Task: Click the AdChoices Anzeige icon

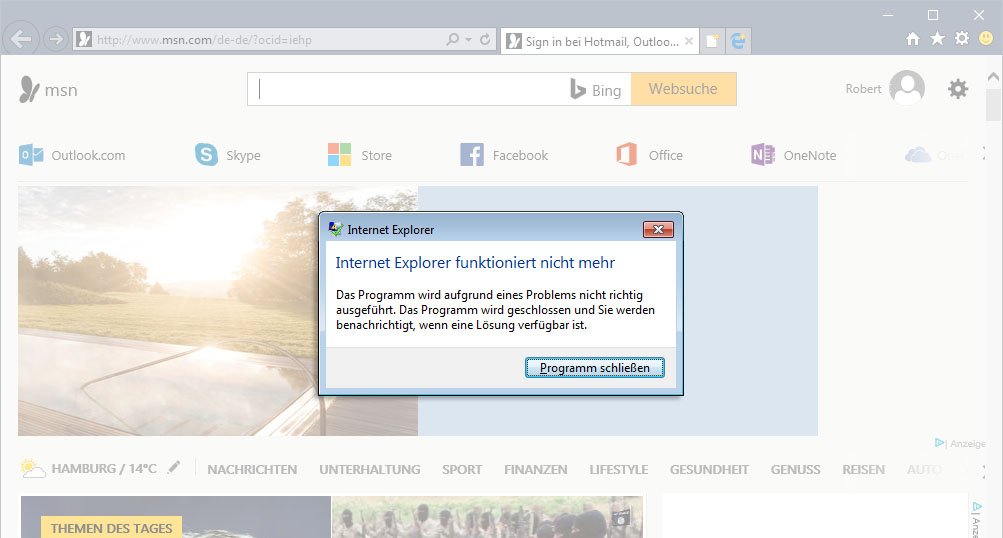Action: click(x=940, y=443)
